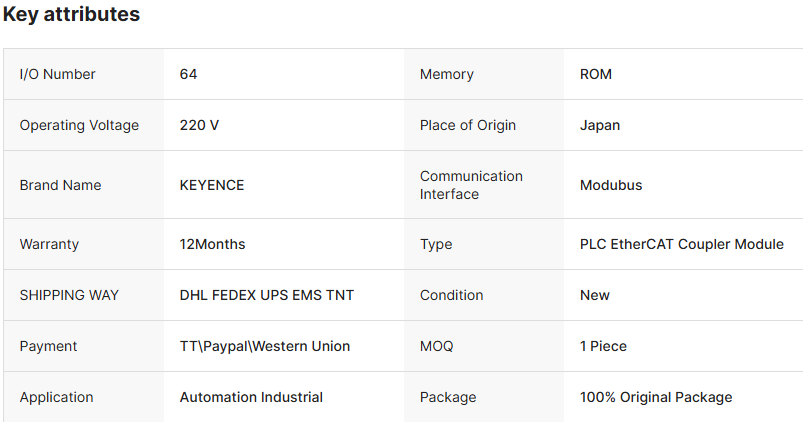The image size is (803, 422).
Task: Select the Modbus interface value
Action: point(611,185)
